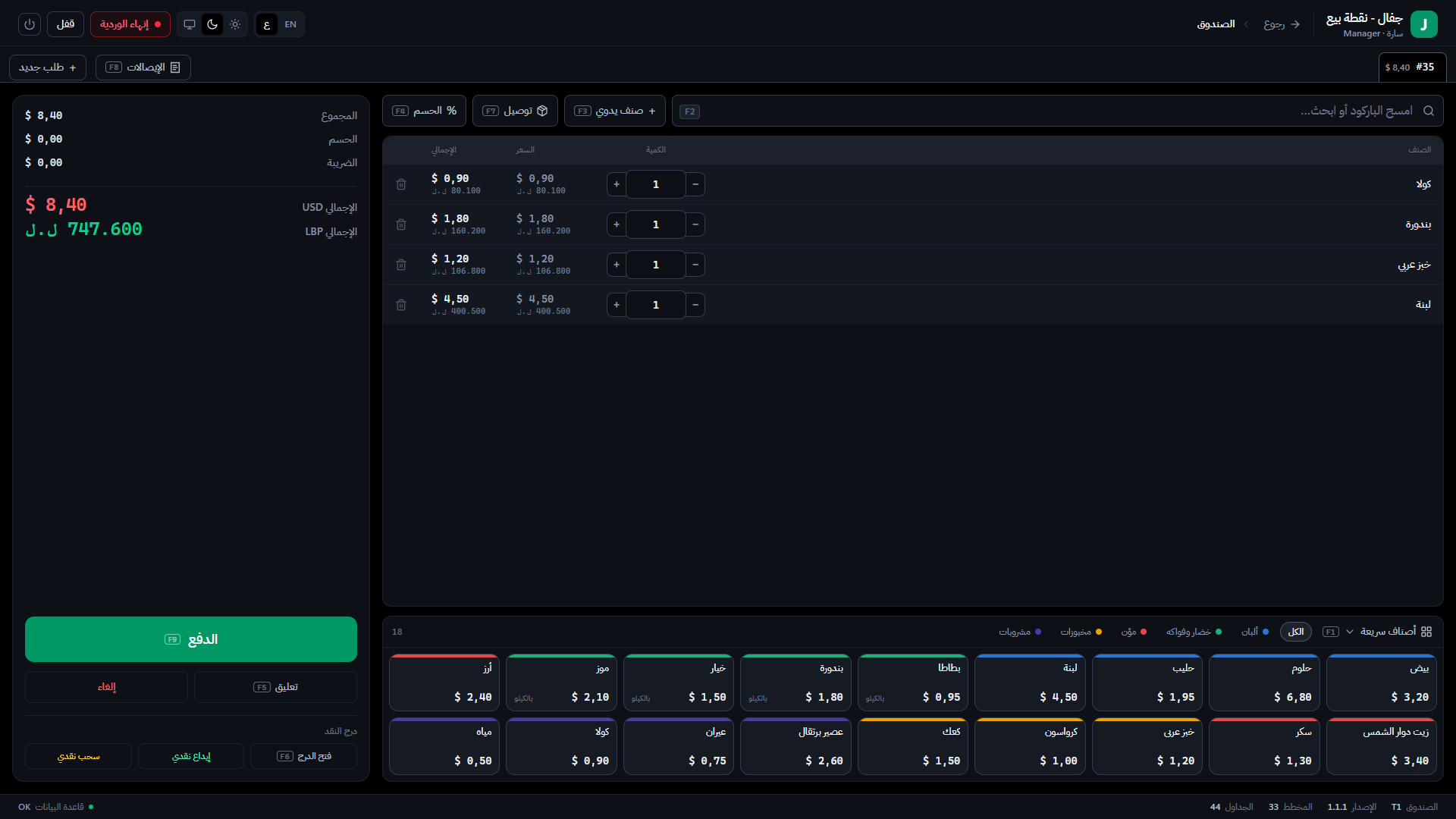Suspend order with تعليق
Screen dimensions: 1456x819
click(275, 687)
